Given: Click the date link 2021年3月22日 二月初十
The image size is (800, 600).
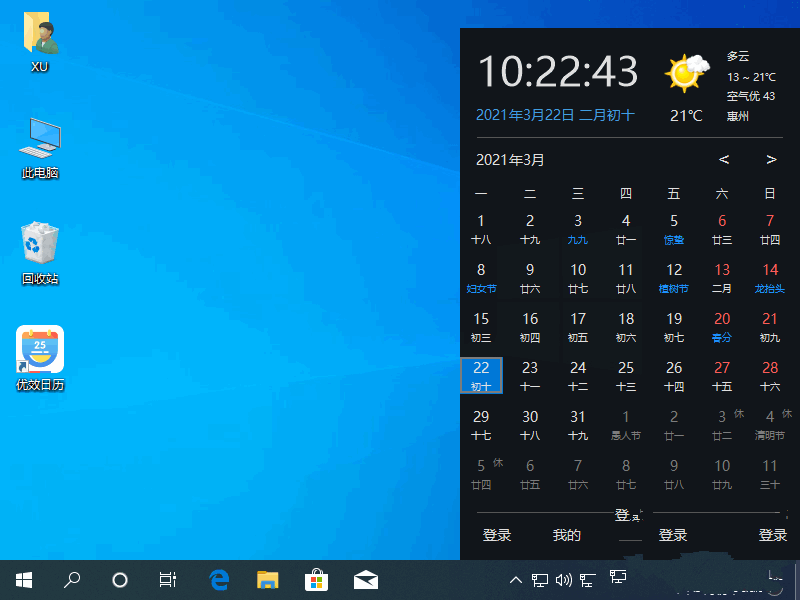Looking at the screenshot, I should pyautogui.click(x=555, y=115).
